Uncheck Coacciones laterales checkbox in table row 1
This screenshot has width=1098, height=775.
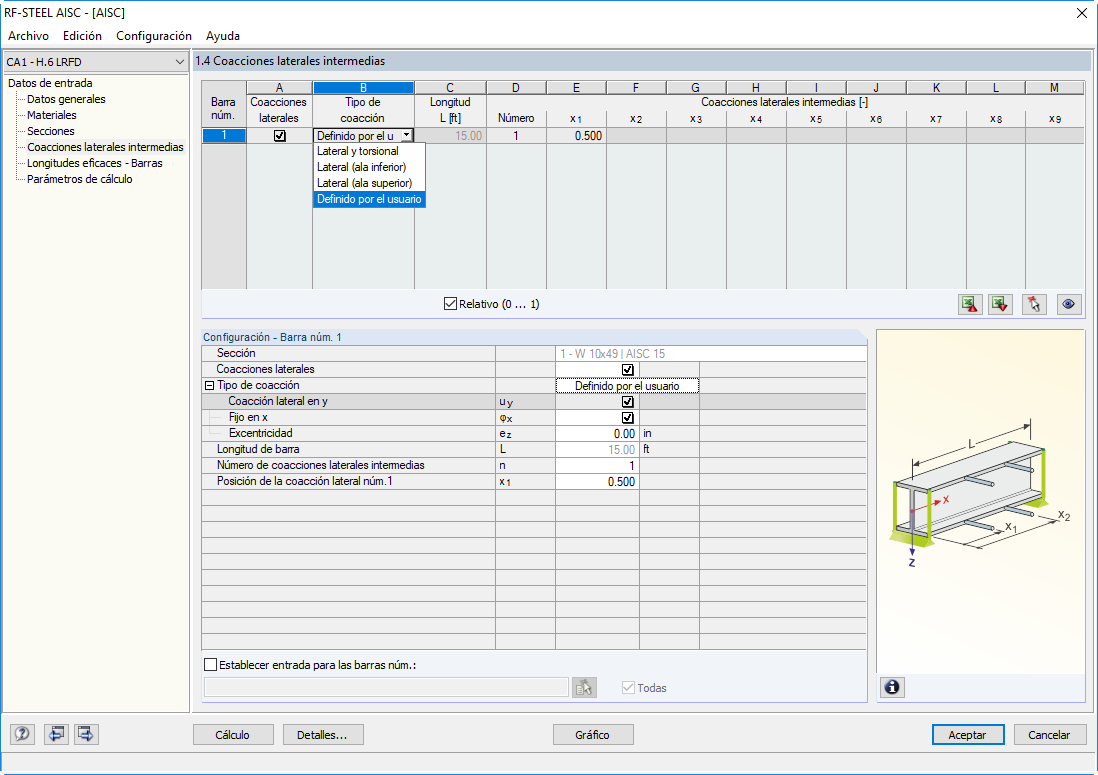point(279,136)
